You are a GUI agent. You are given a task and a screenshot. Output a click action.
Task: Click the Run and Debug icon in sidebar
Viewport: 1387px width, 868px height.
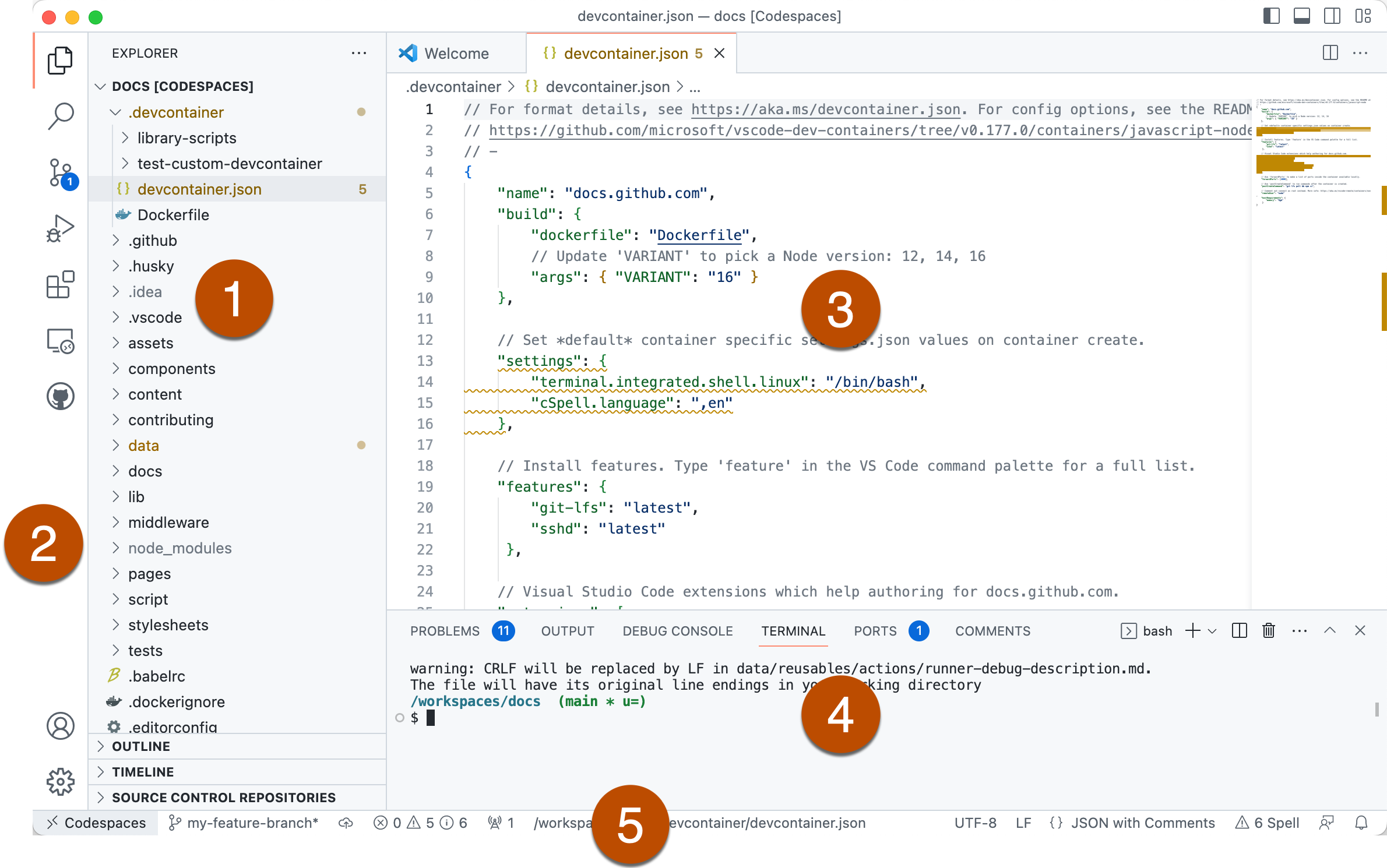tap(60, 229)
